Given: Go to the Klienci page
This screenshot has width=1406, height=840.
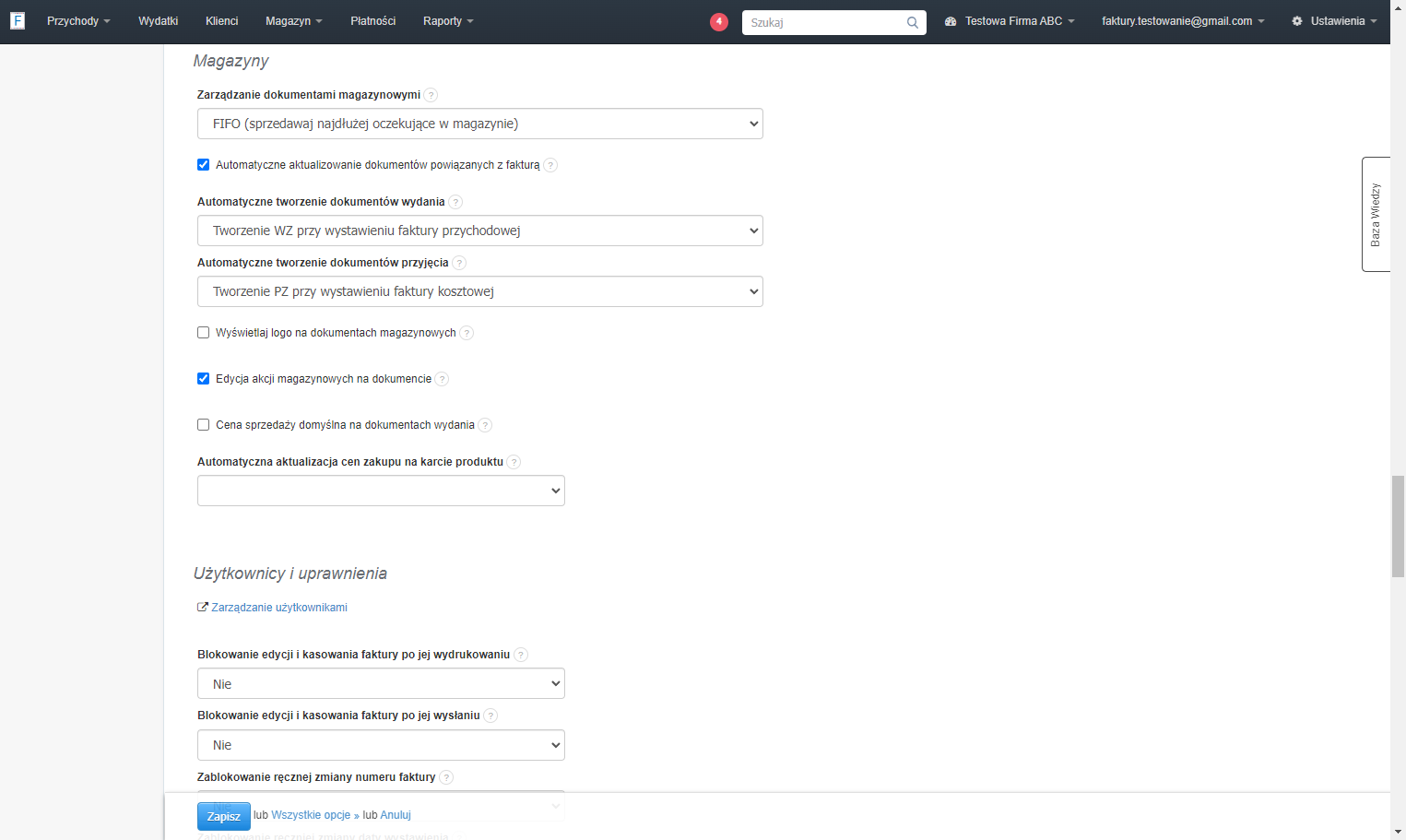Looking at the screenshot, I should pyautogui.click(x=221, y=21).
